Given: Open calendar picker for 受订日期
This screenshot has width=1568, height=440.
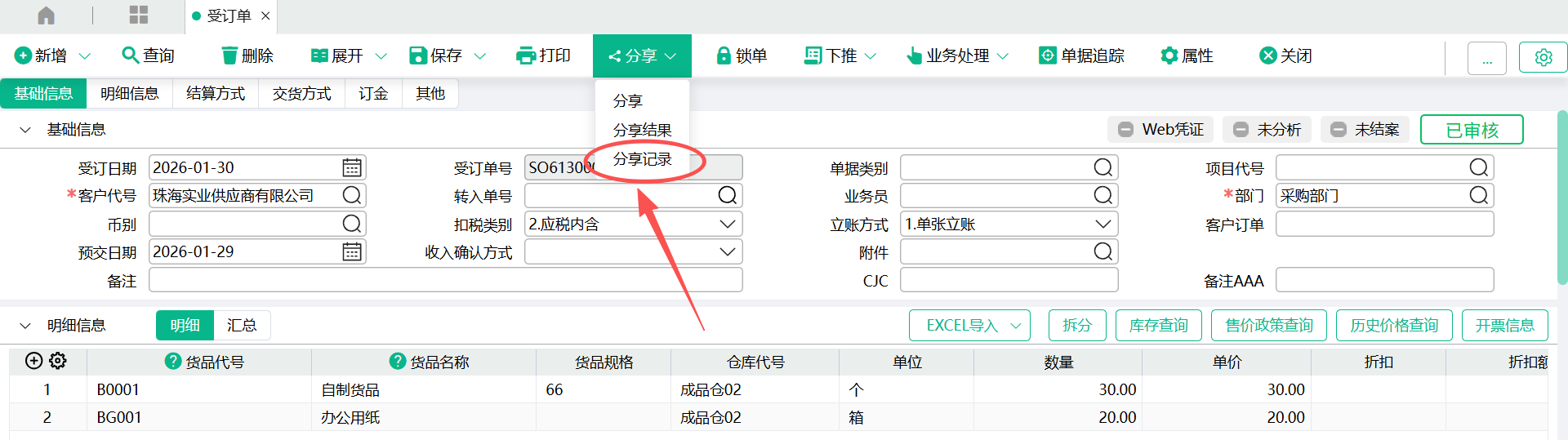Looking at the screenshot, I should [x=352, y=168].
